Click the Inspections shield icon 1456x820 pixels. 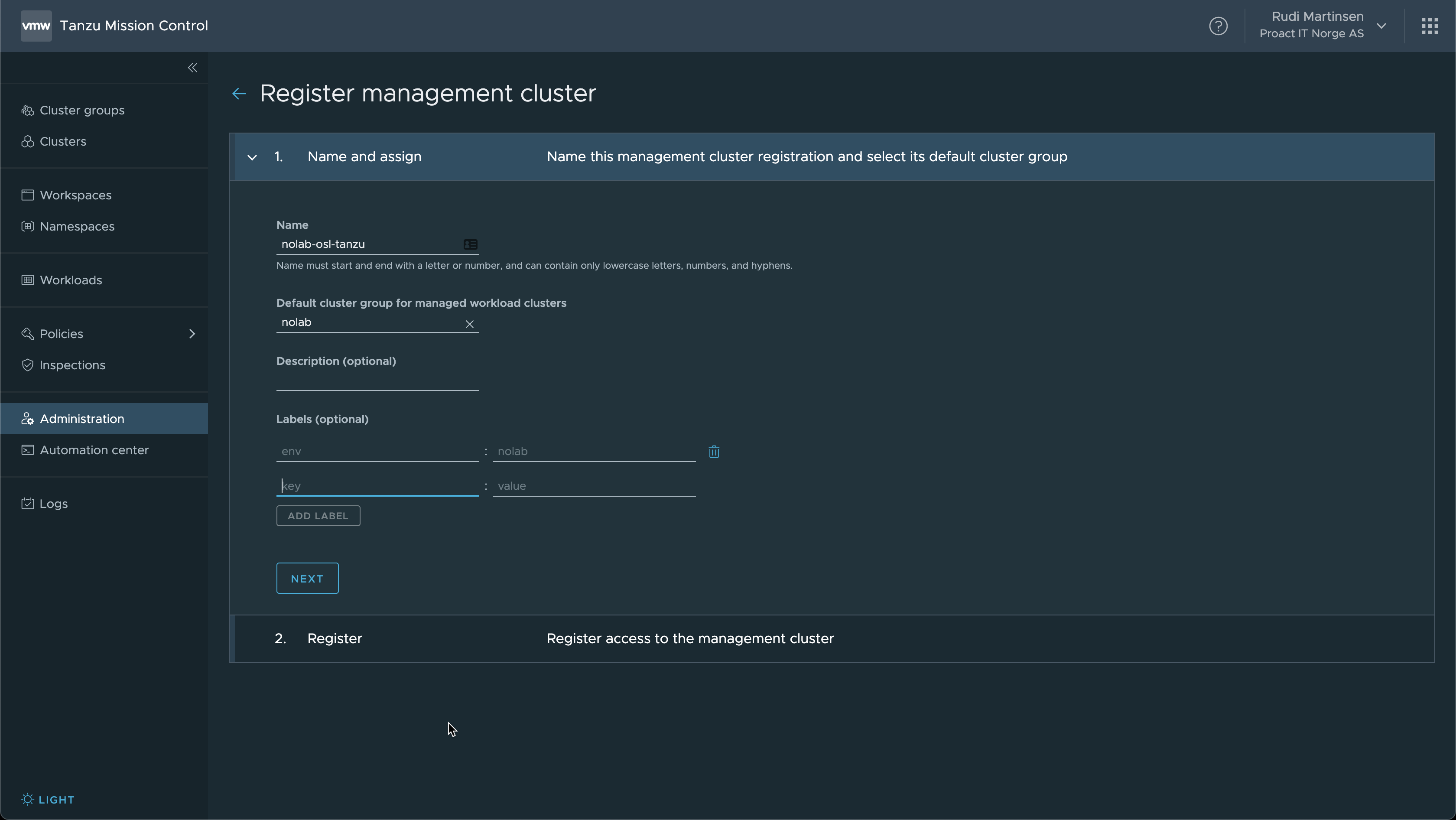(x=27, y=365)
